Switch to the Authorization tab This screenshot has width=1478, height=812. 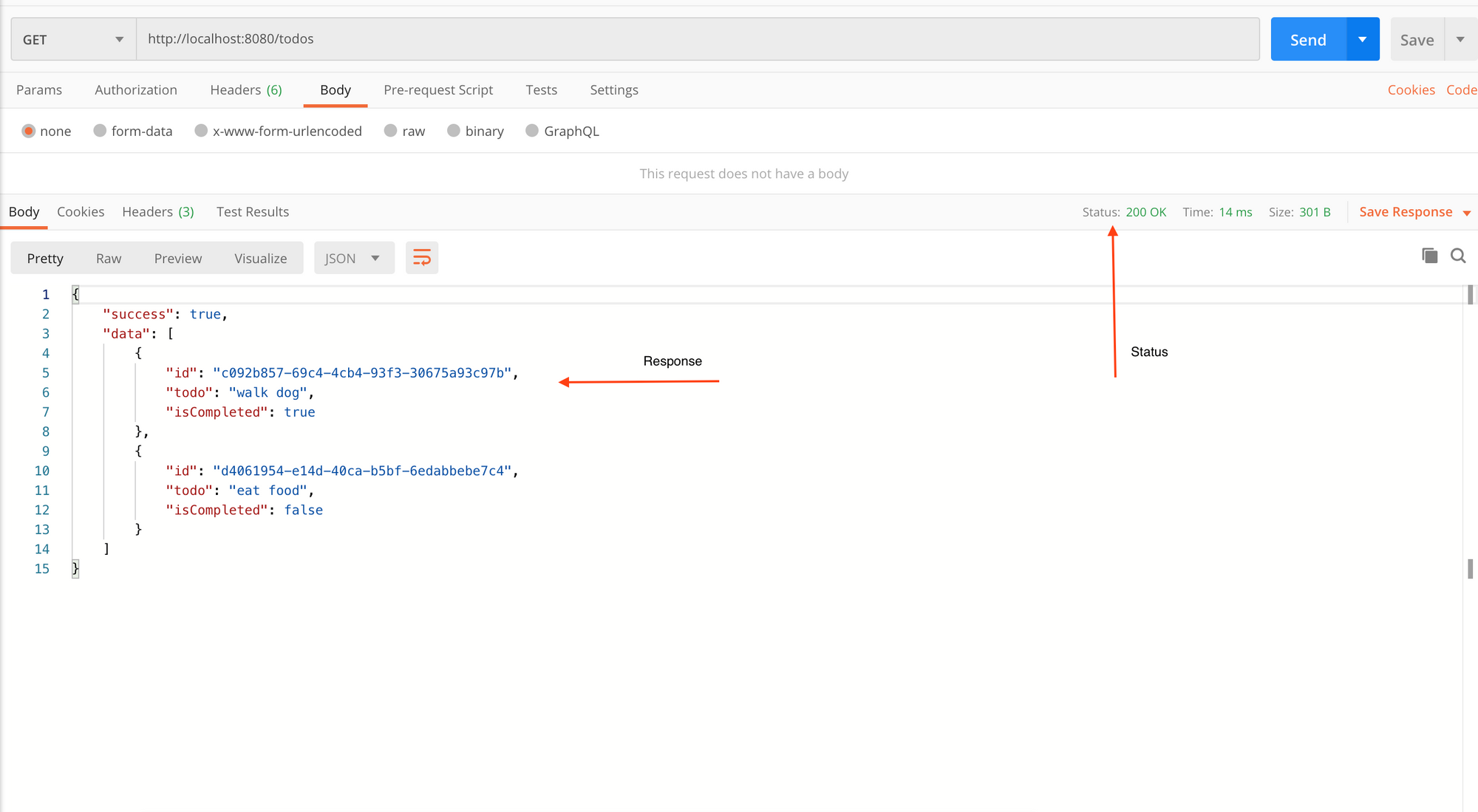(136, 89)
